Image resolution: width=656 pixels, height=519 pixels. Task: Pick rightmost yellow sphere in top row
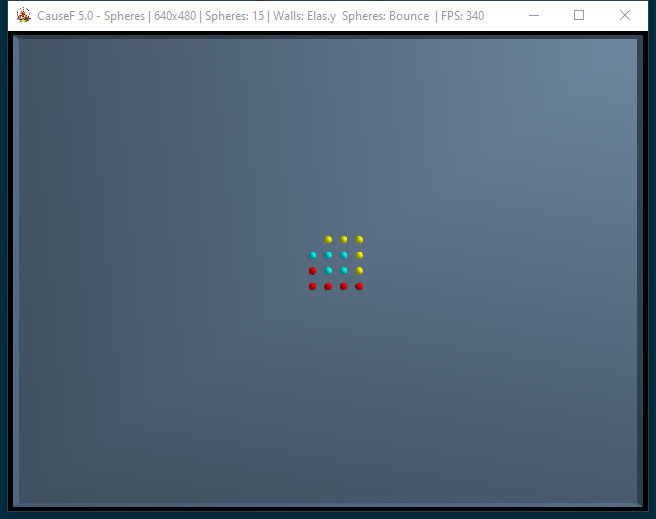pyautogui.click(x=360, y=239)
